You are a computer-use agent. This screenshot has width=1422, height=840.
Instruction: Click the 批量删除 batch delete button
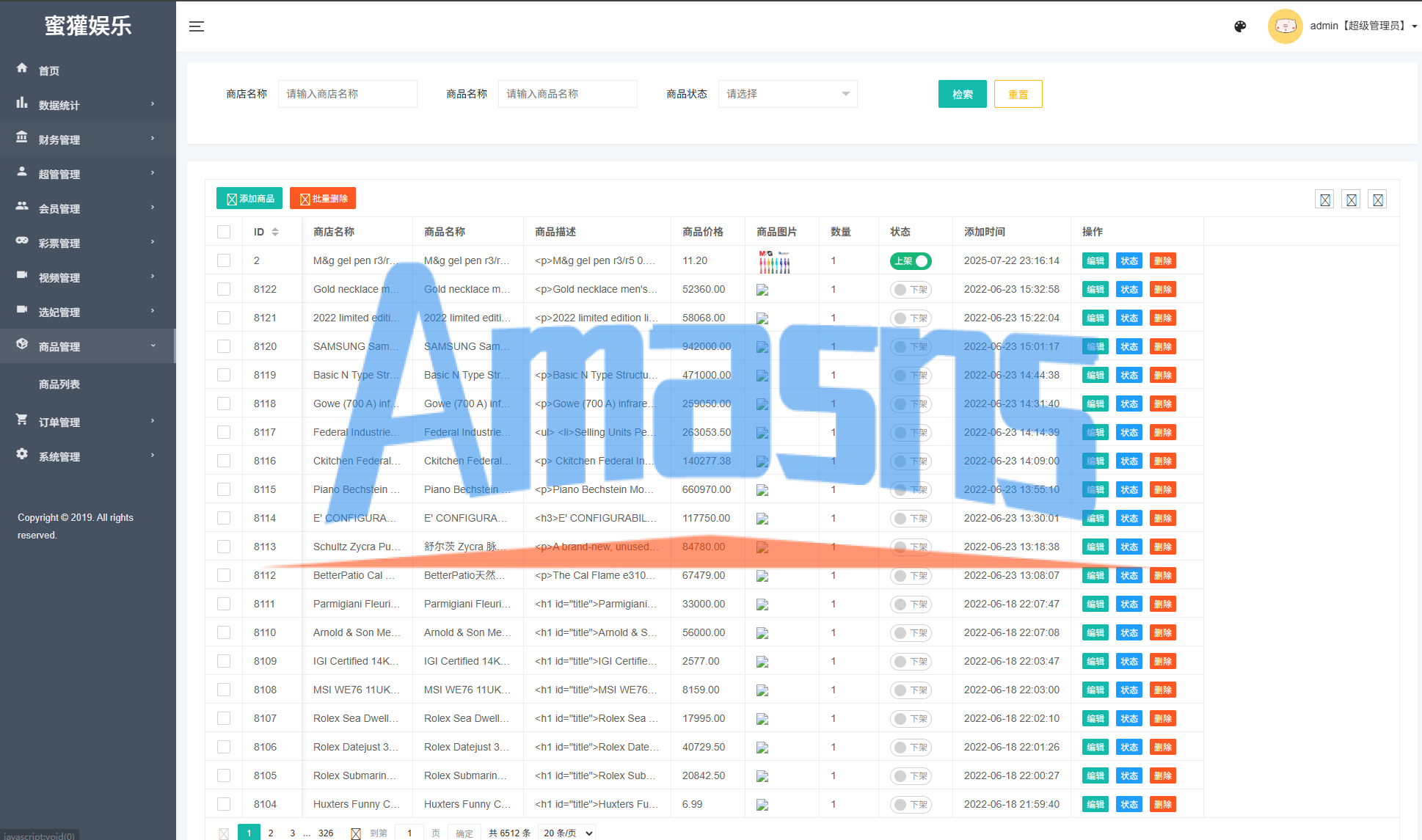[x=323, y=199]
